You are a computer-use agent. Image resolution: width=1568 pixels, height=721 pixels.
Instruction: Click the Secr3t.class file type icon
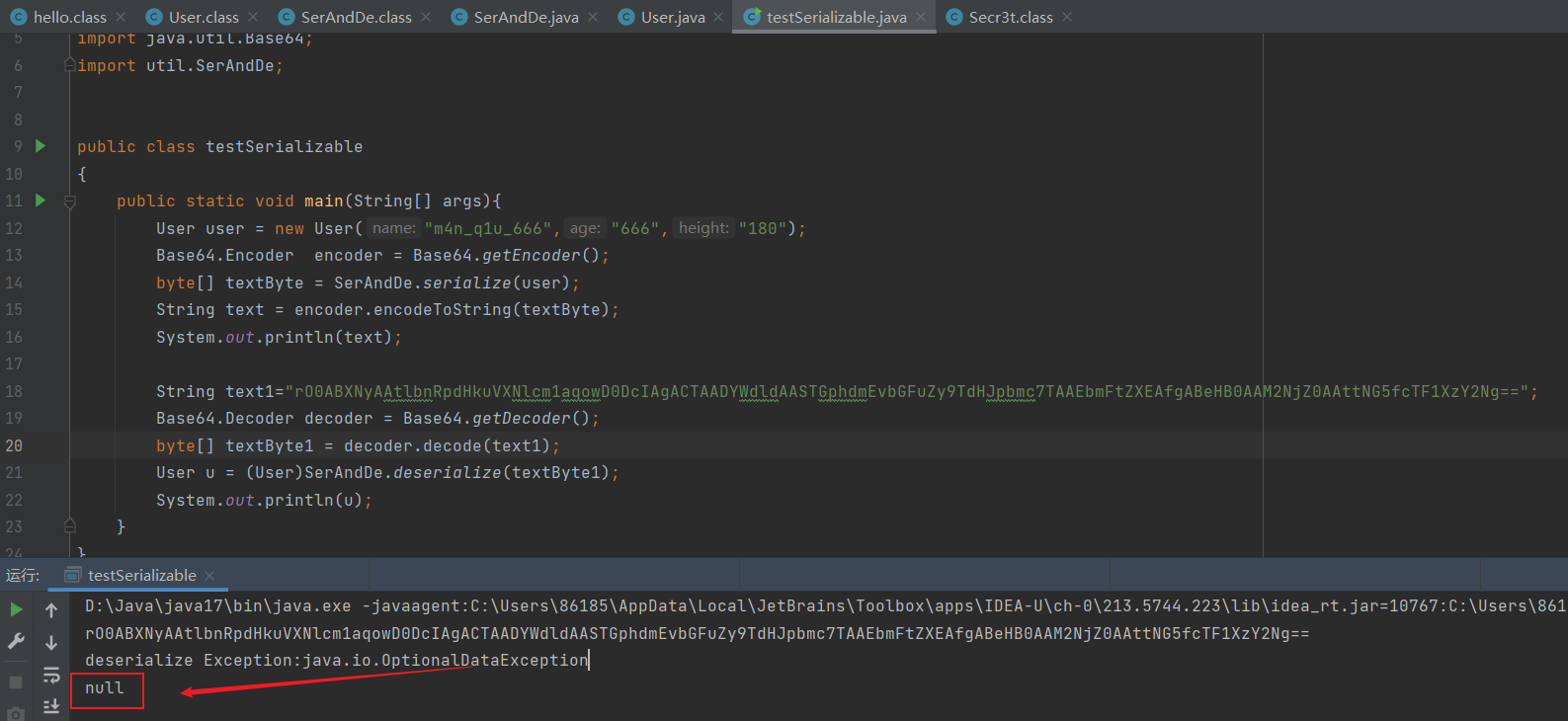(954, 17)
